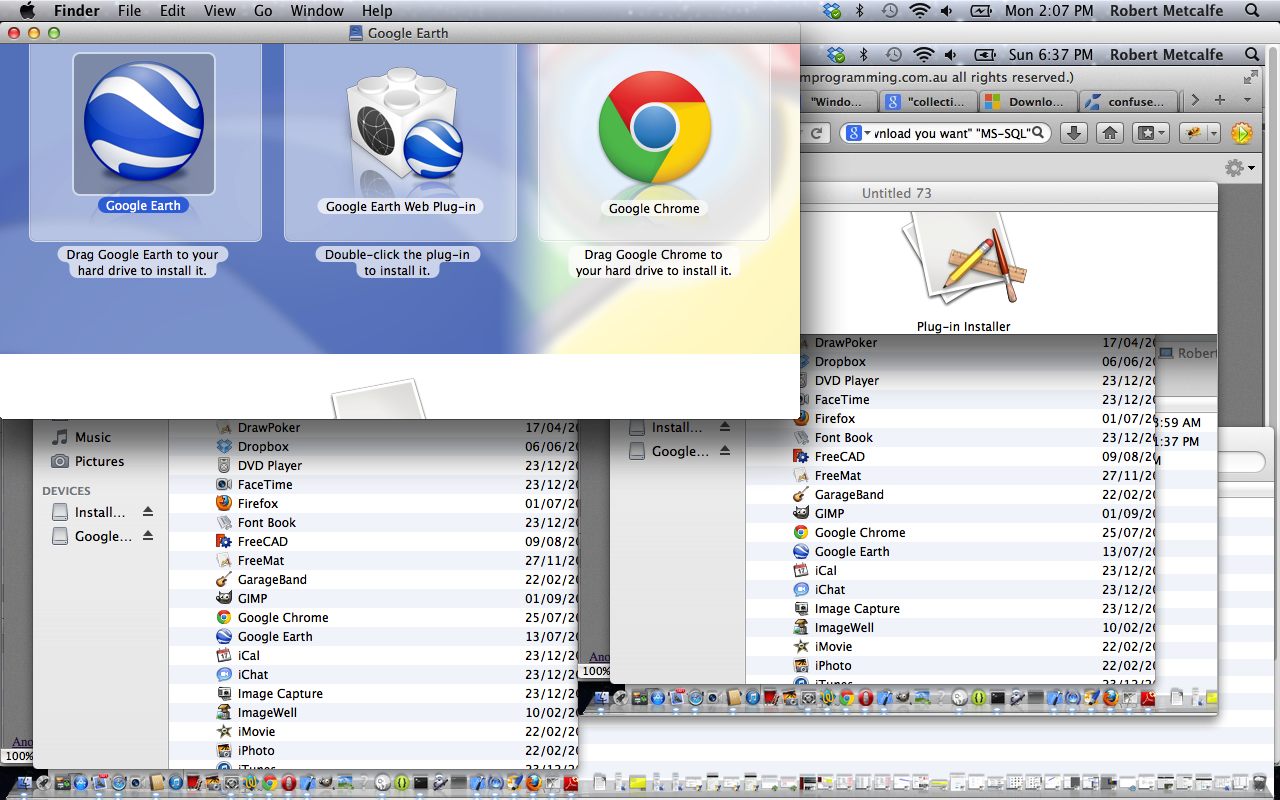
Task: Switch to the "Downlo..." Microsoft tab
Action: [1026, 101]
